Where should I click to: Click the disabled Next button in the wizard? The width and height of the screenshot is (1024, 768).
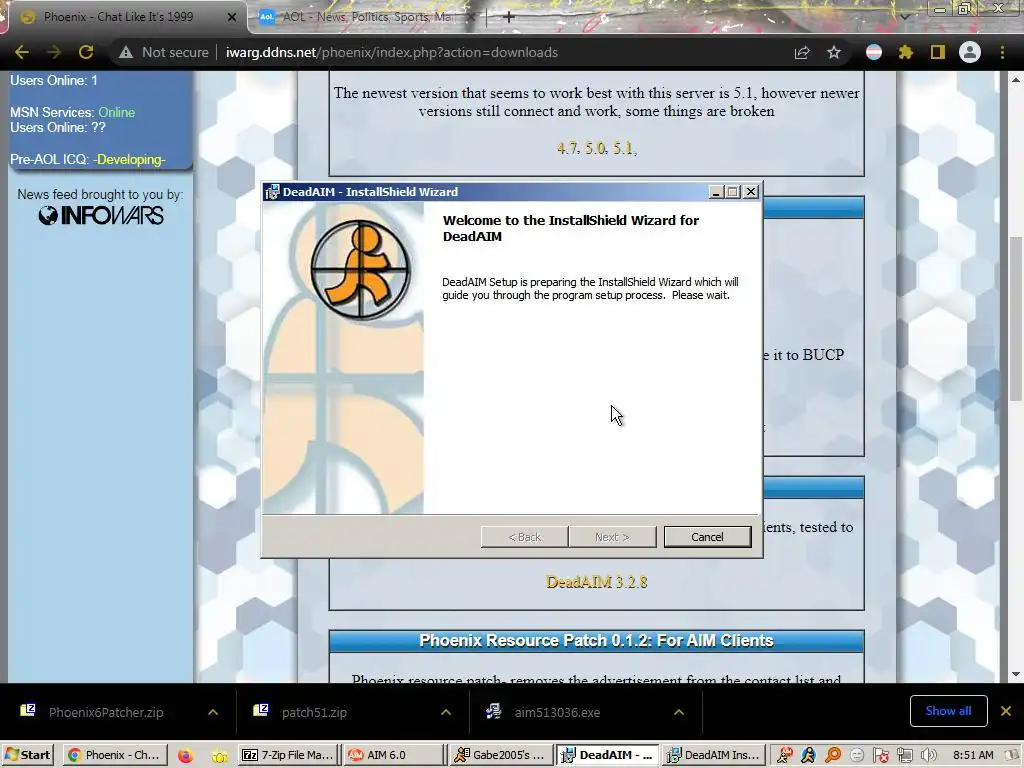pyautogui.click(x=612, y=537)
